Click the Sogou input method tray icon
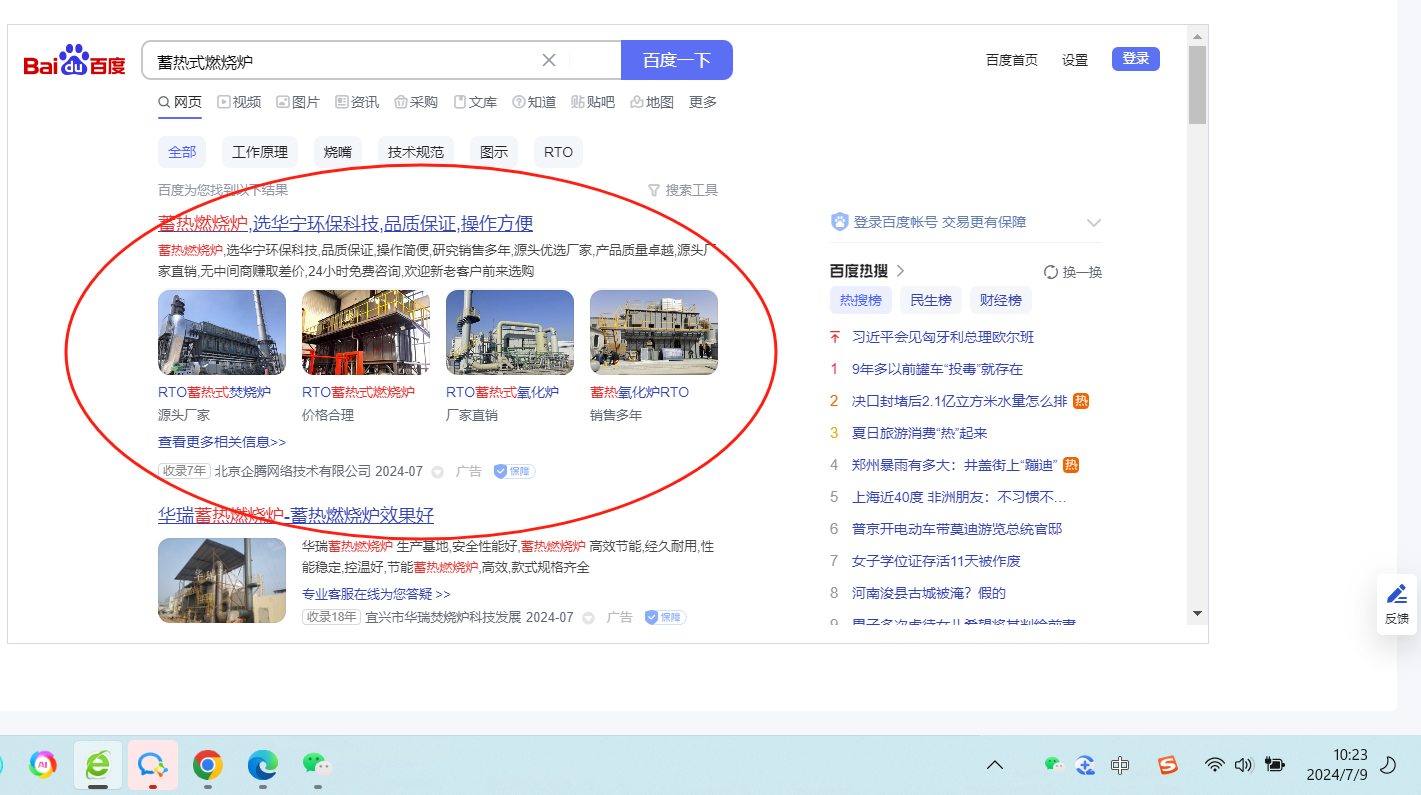This screenshot has width=1421, height=795. (x=1167, y=765)
